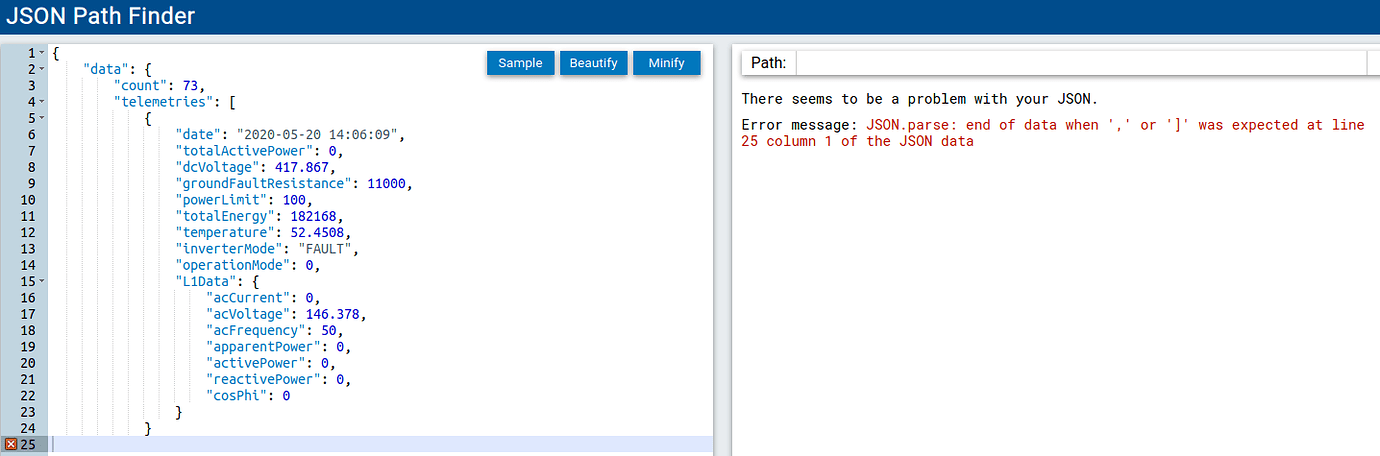Image resolution: width=1380 pixels, height=456 pixels.
Task: Click the Path label
Action: tap(768, 63)
